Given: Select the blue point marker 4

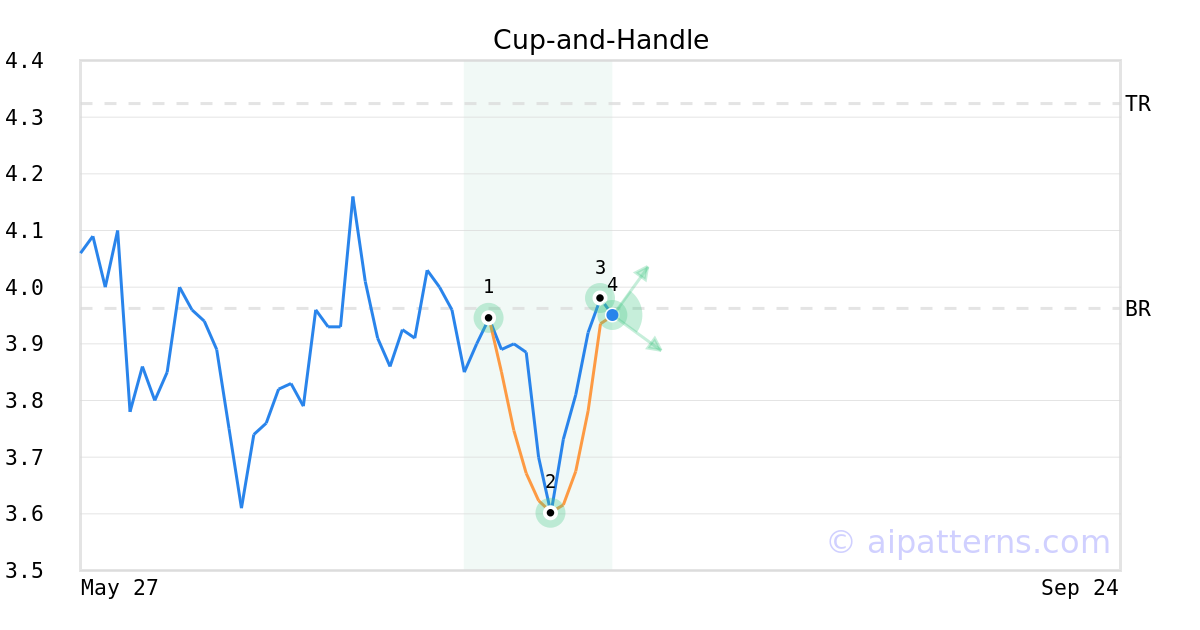Looking at the screenshot, I should (612, 315).
